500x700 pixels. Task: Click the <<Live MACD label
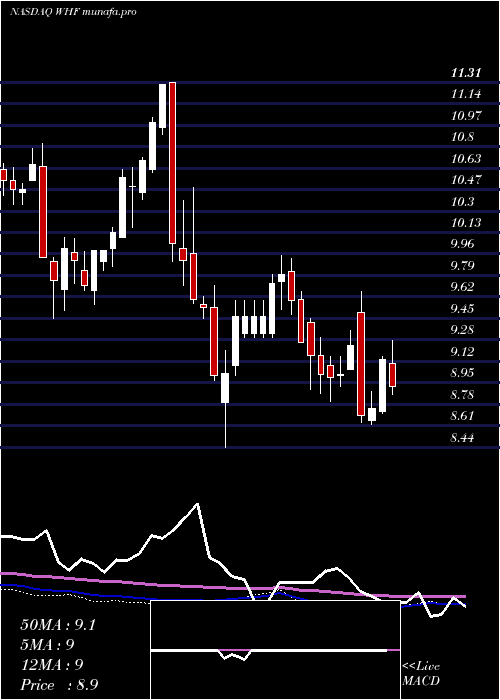pos(421,674)
